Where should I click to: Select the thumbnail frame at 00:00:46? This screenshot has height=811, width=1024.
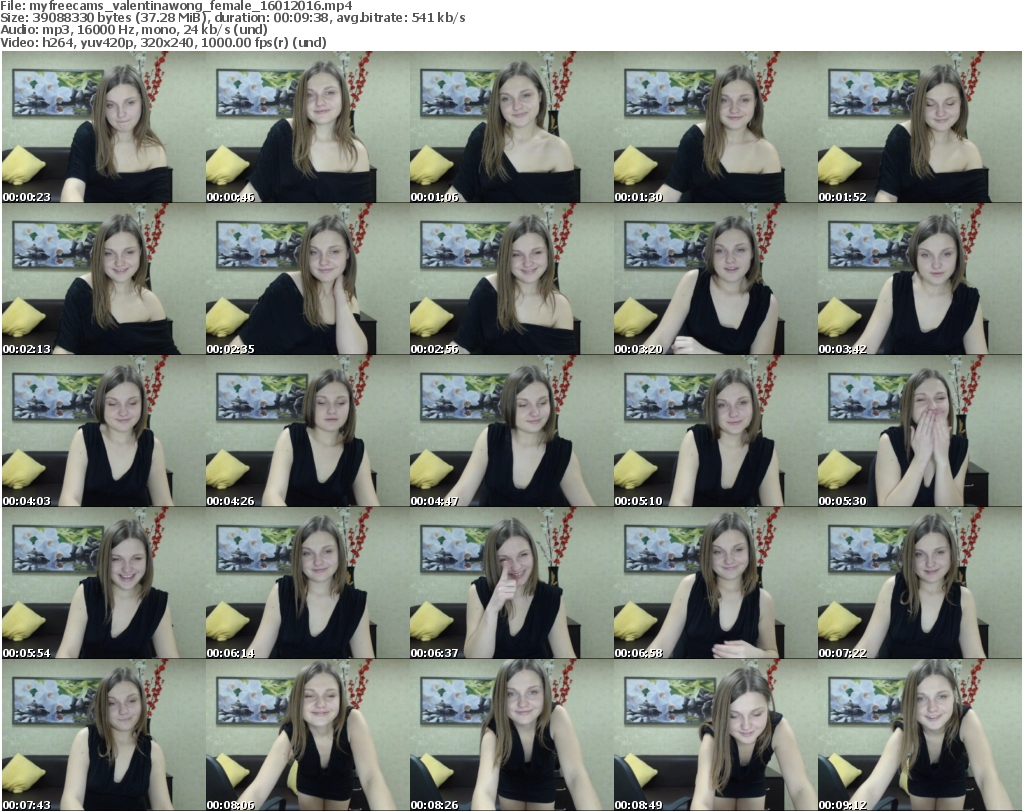(308, 127)
